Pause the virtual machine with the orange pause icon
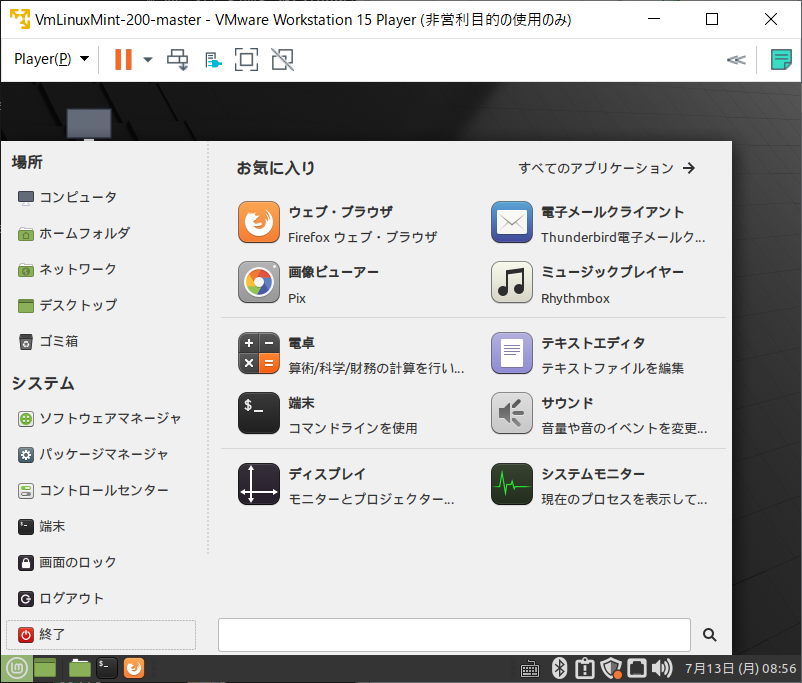This screenshot has width=802, height=683. (x=123, y=59)
